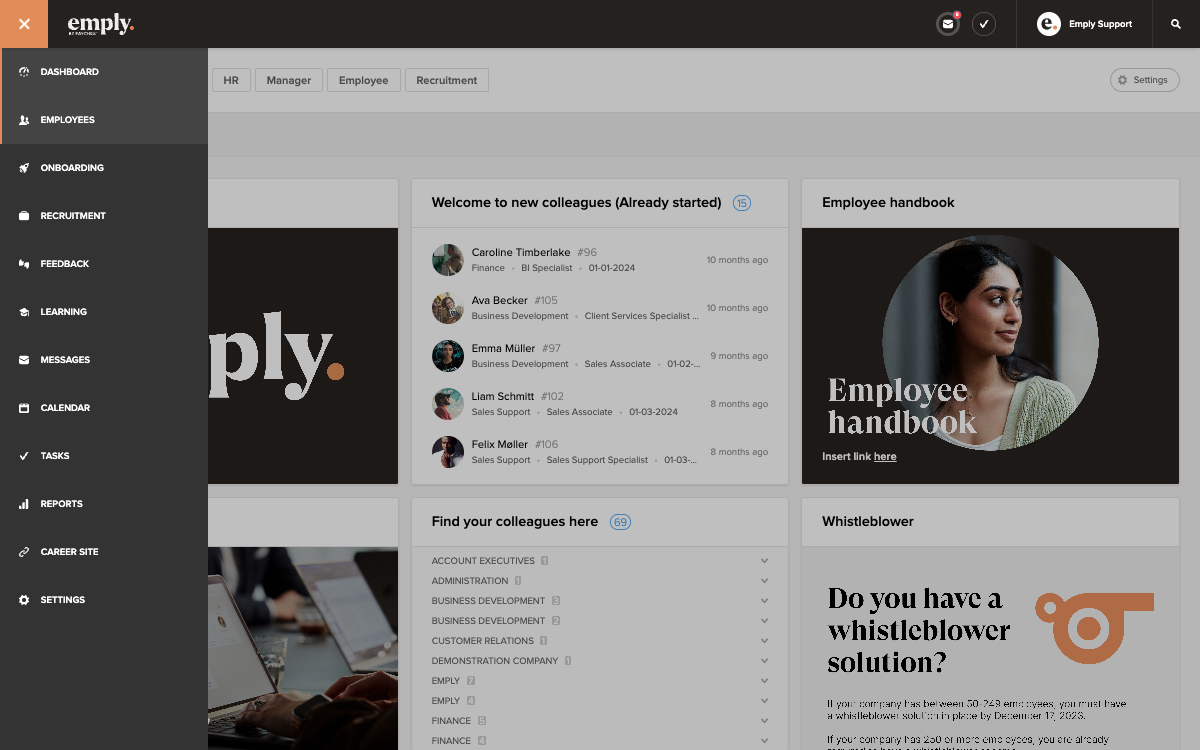Switch to the Recruitment tab

tap(447, 80)
